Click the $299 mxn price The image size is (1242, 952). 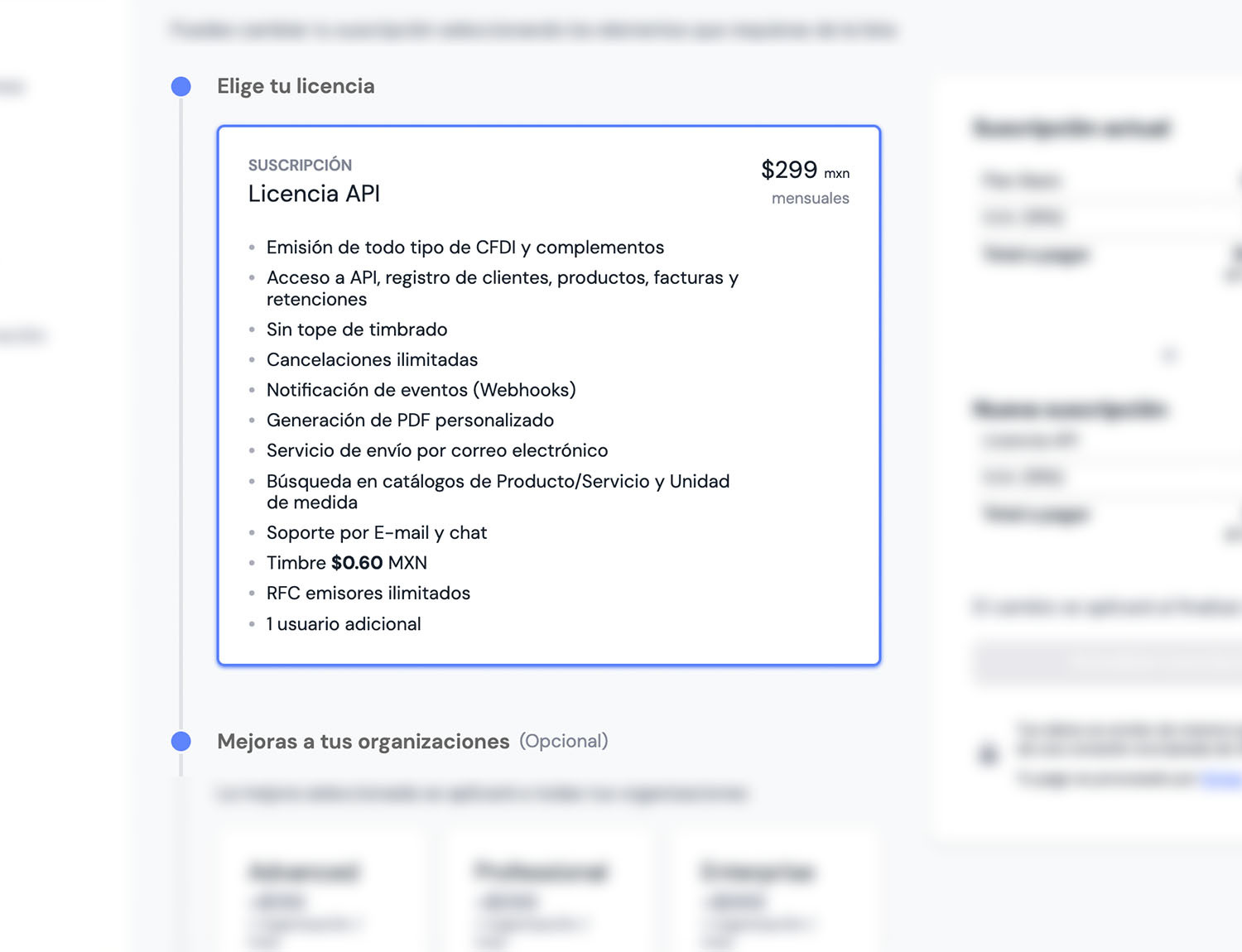pos(804,170)
